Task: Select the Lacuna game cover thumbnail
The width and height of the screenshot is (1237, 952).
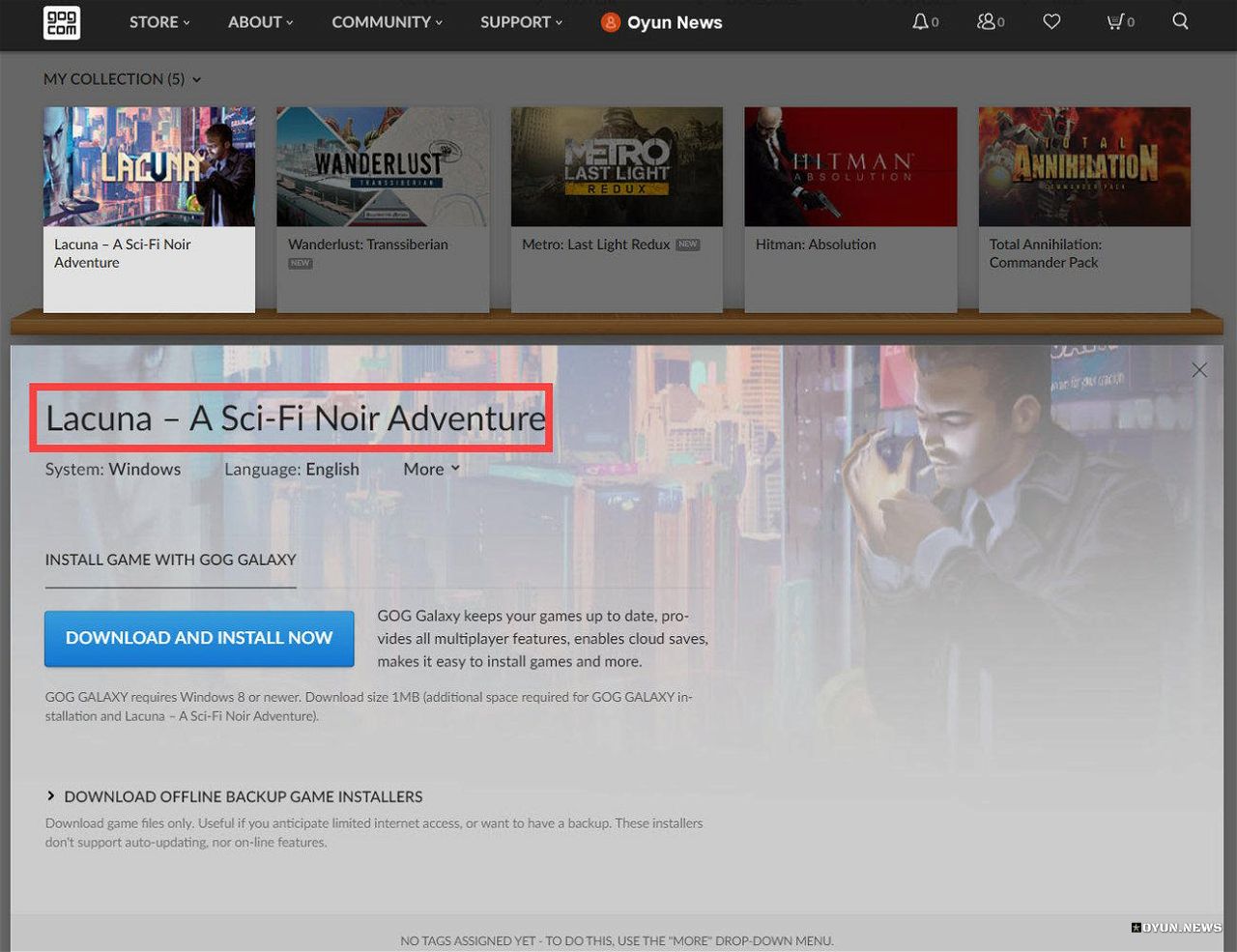Action: 150,166
